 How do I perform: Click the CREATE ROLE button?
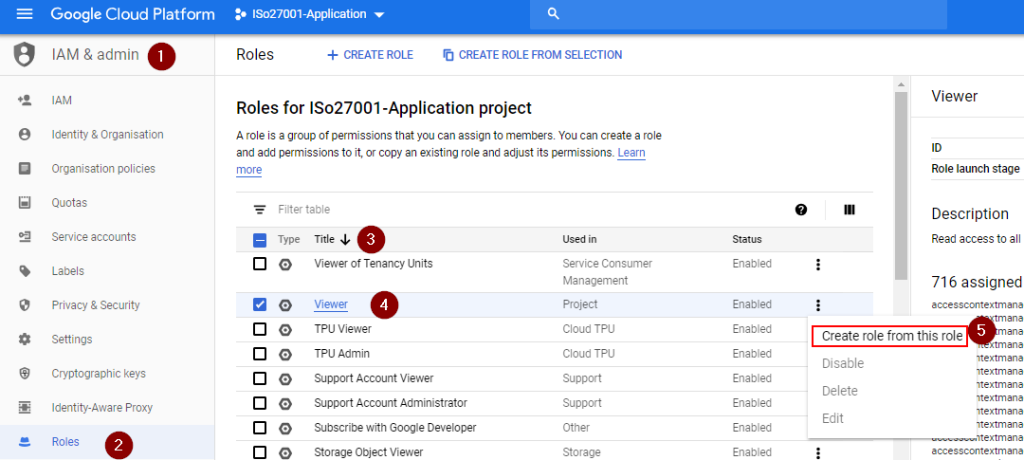tap(370, 55)
